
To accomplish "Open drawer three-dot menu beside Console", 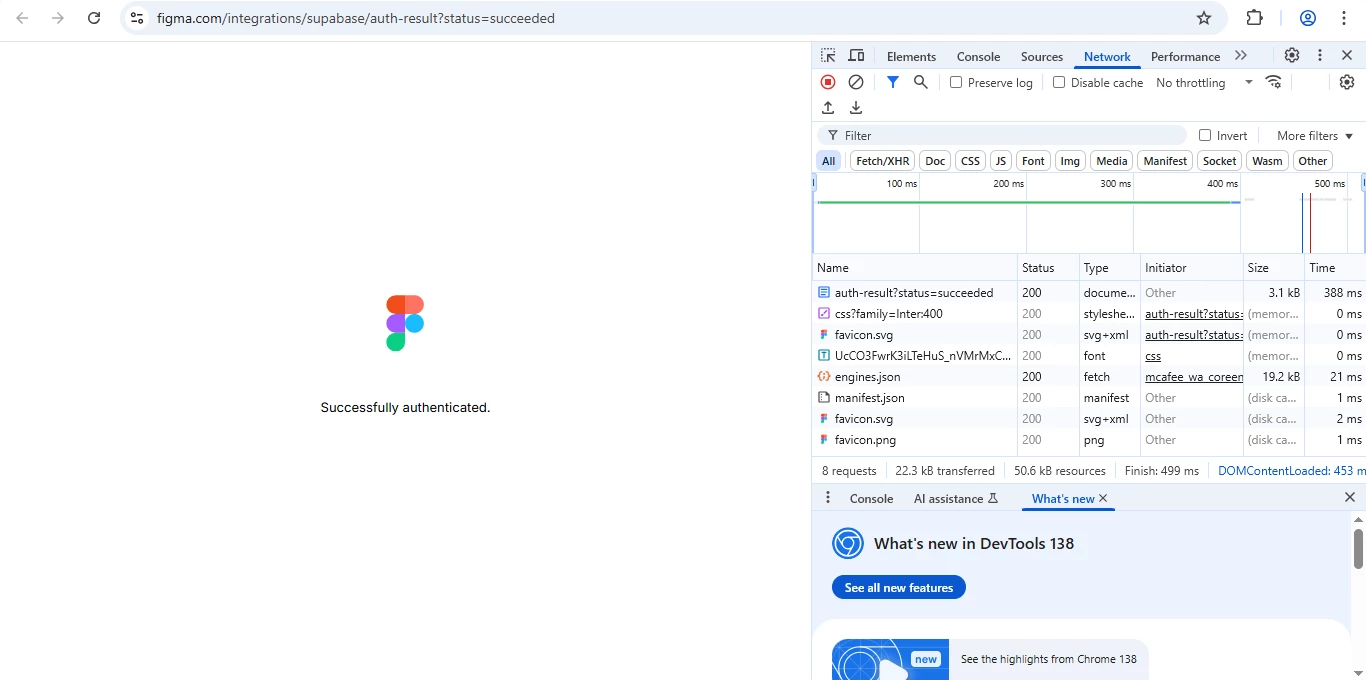I will [x=827, y=498].
